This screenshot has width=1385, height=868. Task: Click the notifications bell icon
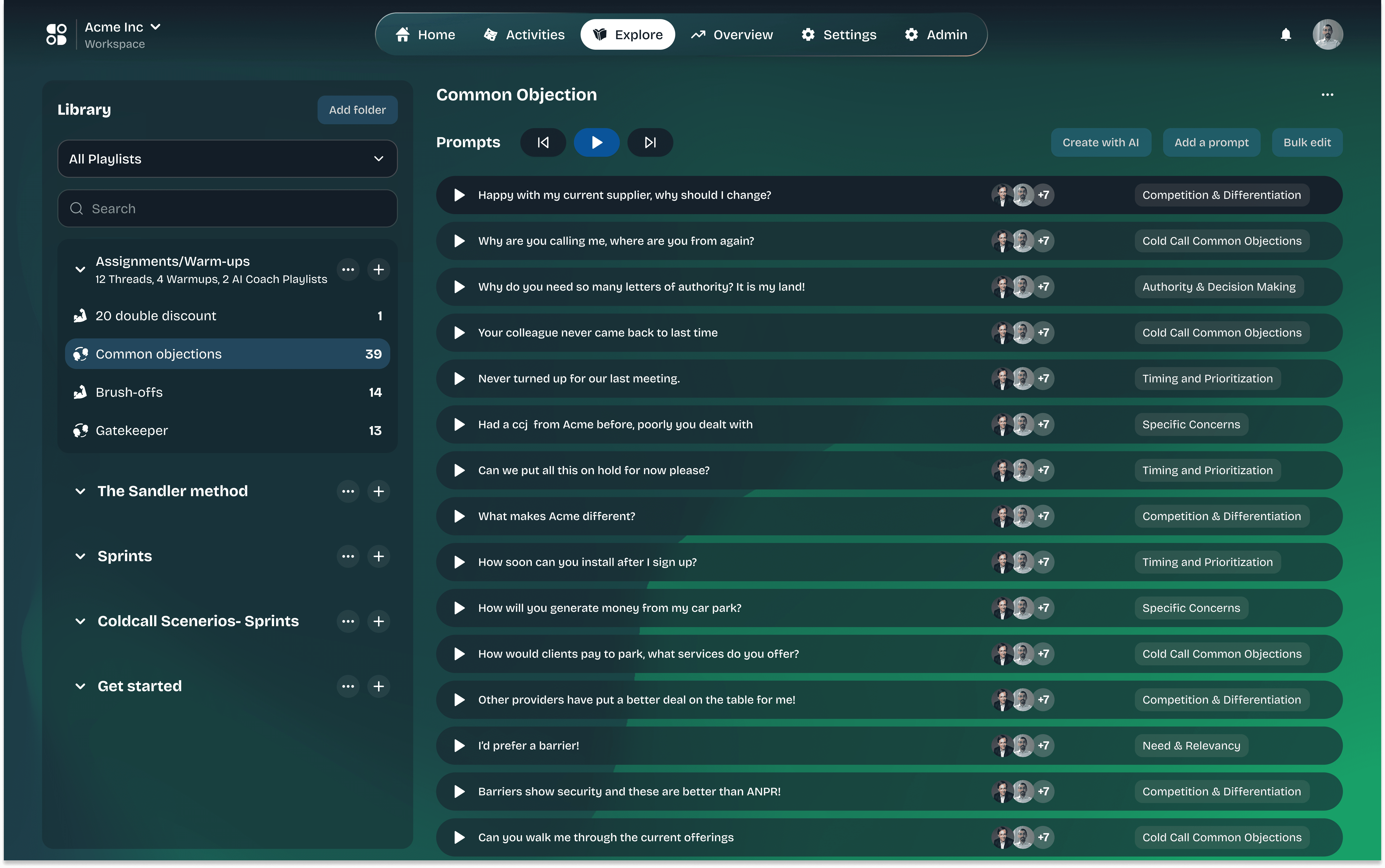[1286, 34]
